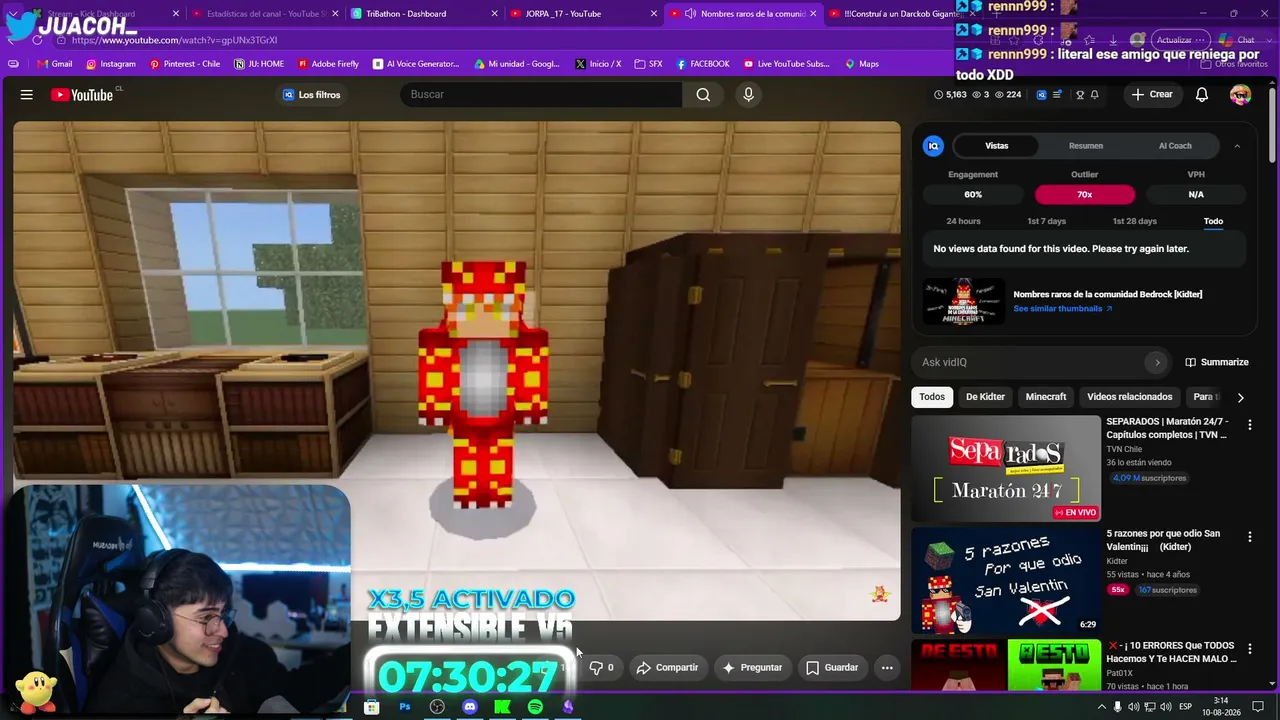1280x720 pixels.
Task: Start voice search with the microphone
Action: pos(748,95)
